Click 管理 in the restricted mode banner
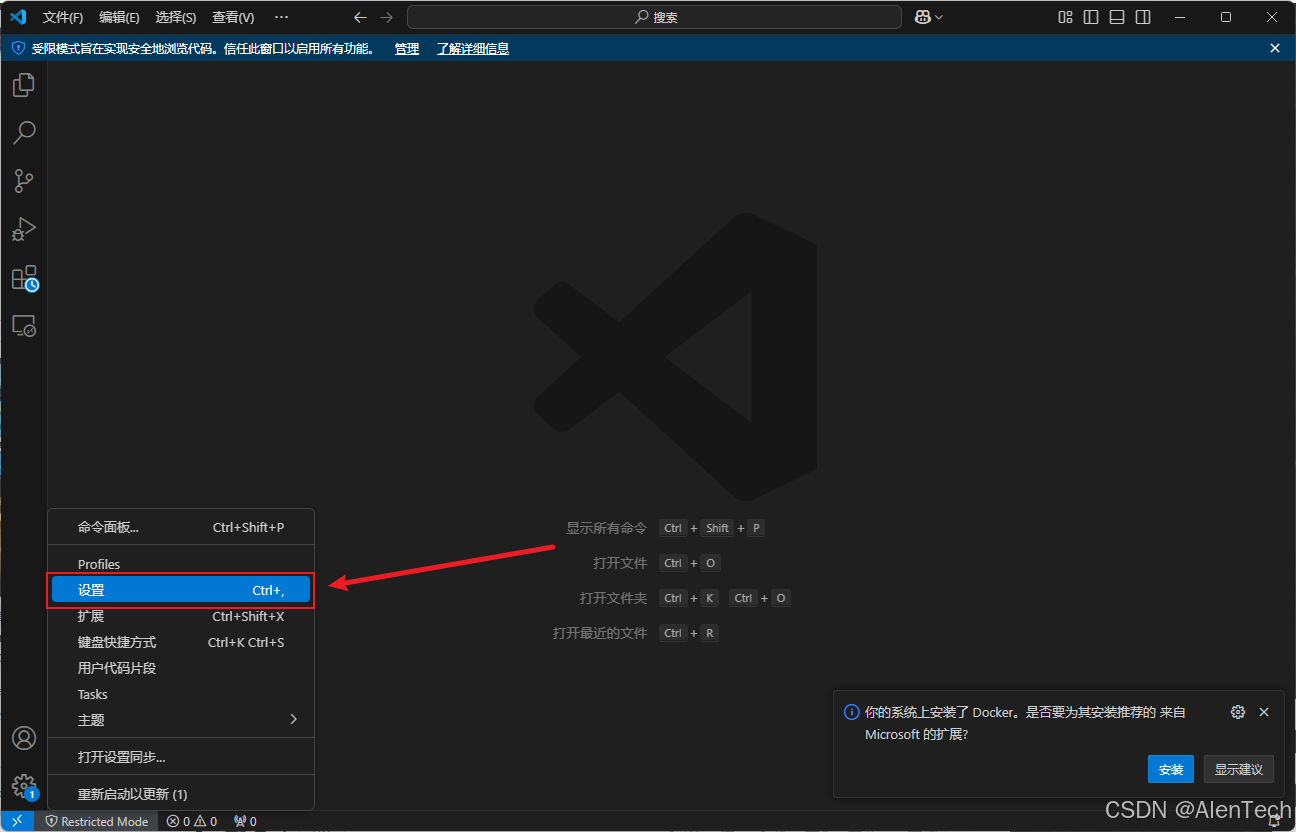The height and width of the screenshot is (832, 1296). coord(407,49)
